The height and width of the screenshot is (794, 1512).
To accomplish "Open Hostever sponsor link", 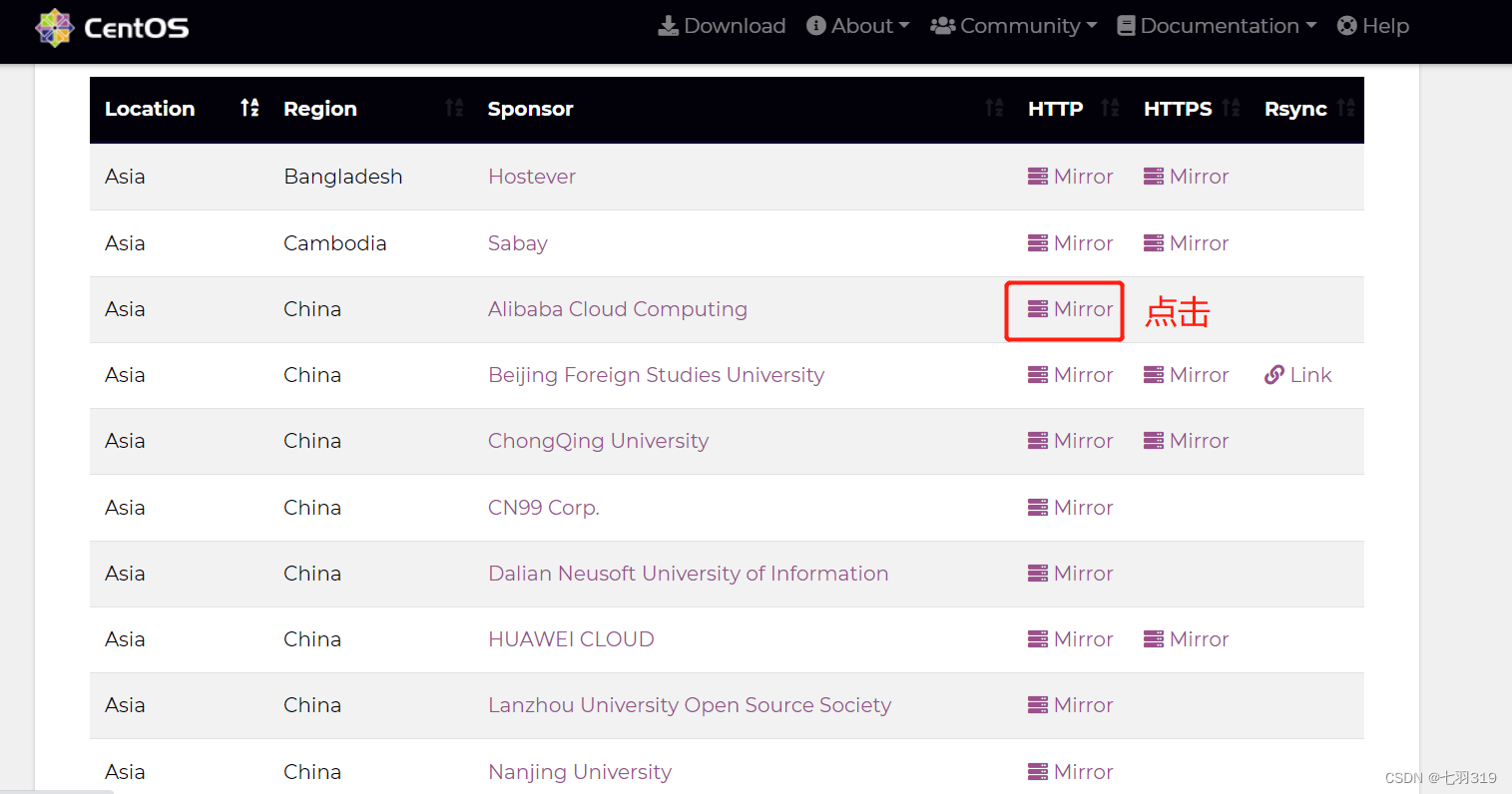I will (532, 177).
